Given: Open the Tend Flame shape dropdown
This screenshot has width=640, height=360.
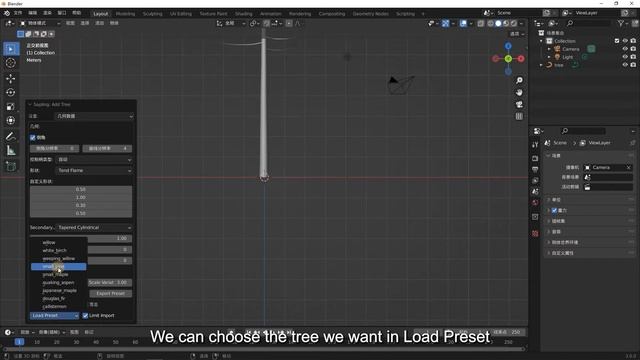Looking at the screenshot, I should point(94,171).
